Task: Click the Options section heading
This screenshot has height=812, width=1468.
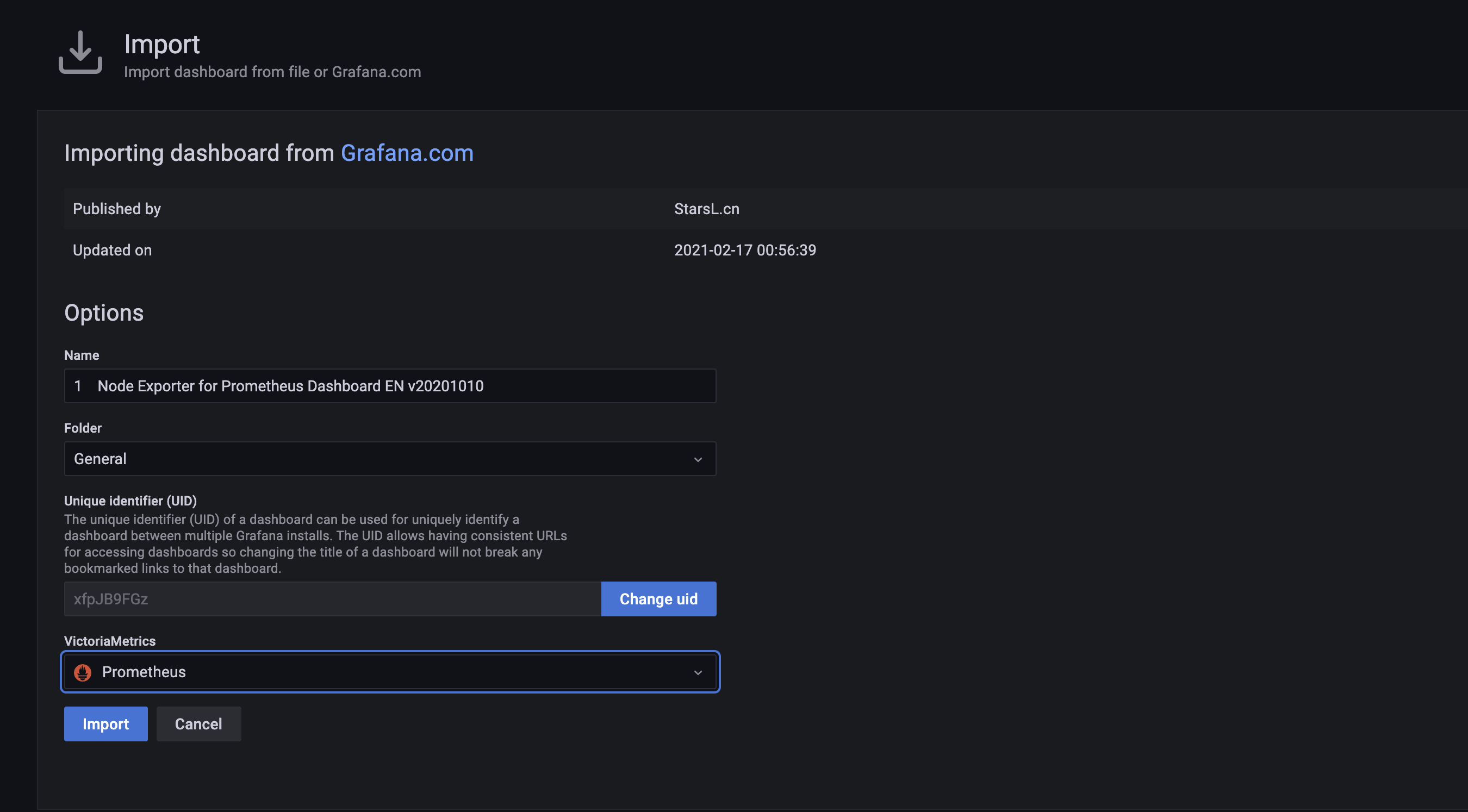Action: tap(104, 313)
